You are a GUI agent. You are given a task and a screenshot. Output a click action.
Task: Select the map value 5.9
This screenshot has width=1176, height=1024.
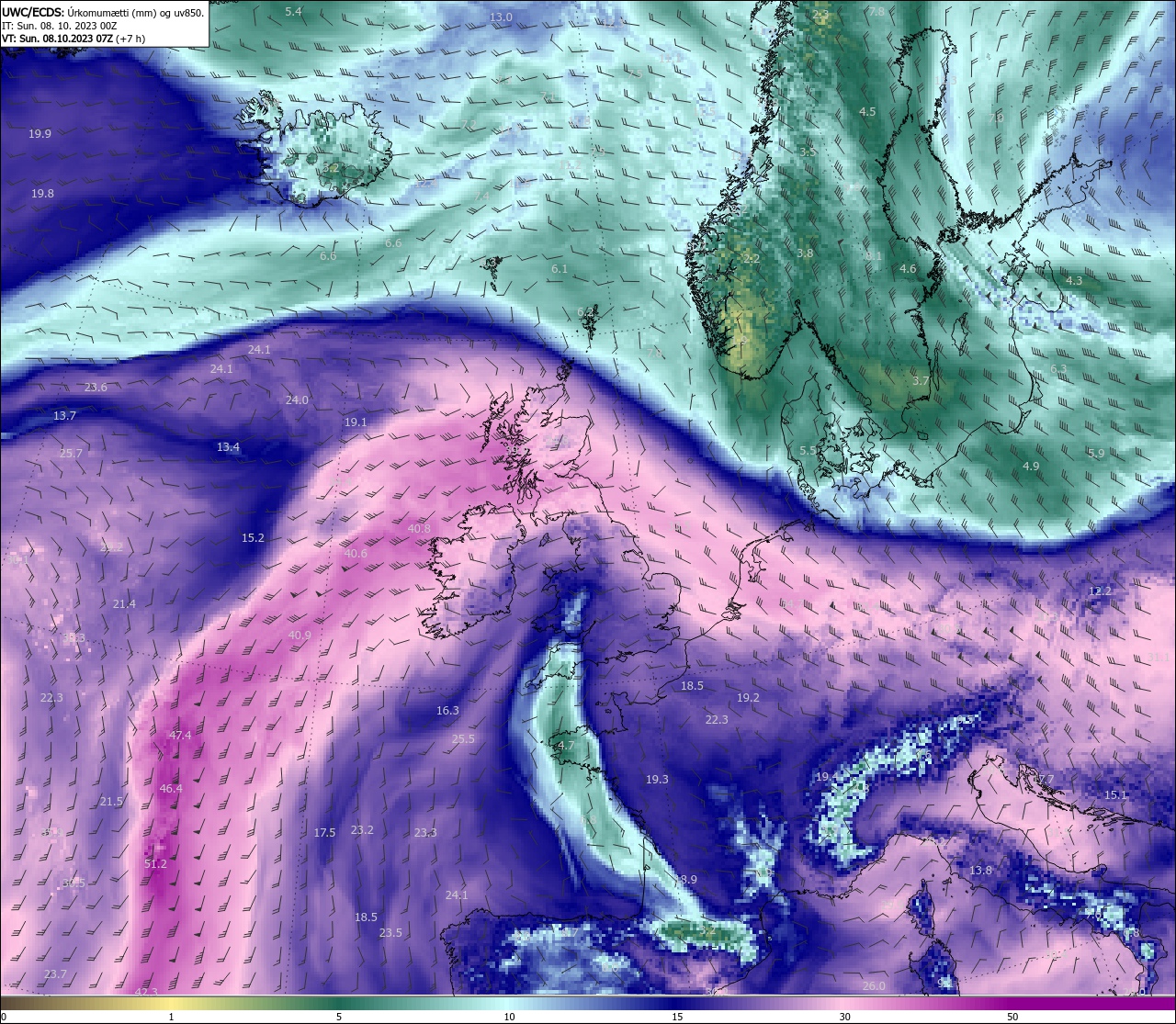(1096, 453)
